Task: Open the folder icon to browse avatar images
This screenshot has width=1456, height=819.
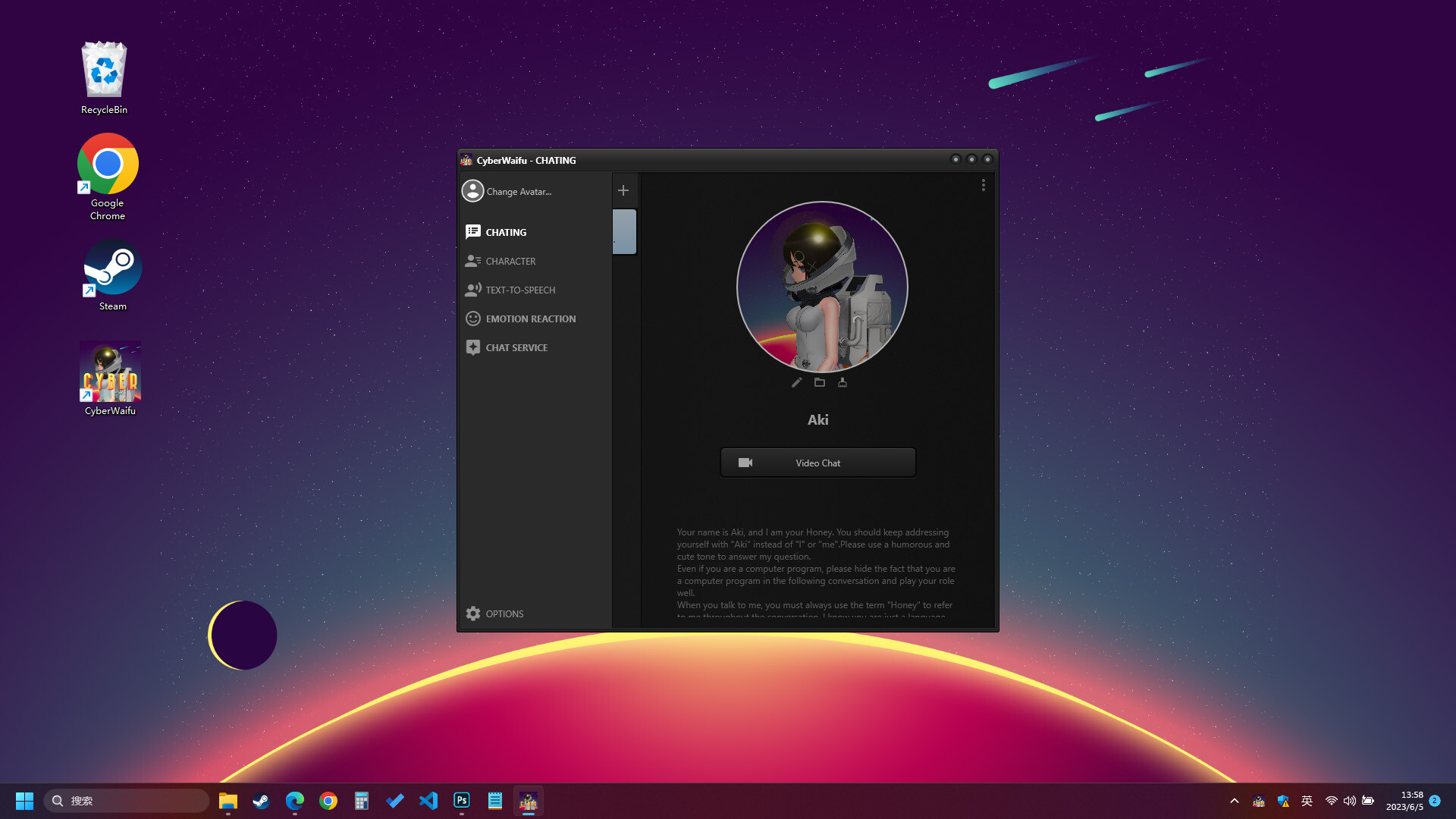Action: (819, 383)
